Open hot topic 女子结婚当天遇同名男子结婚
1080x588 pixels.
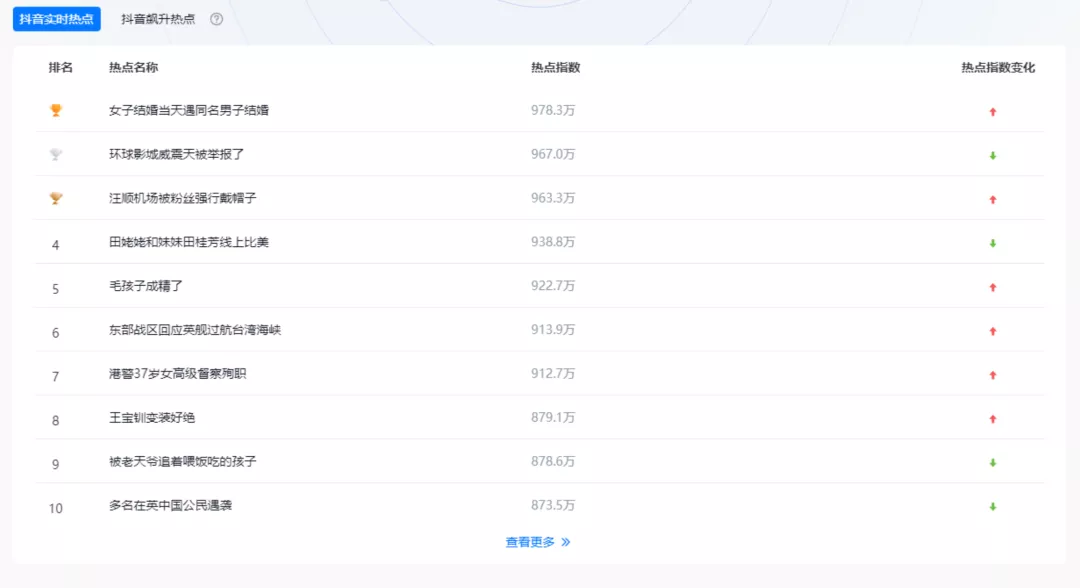click(189, 110)
